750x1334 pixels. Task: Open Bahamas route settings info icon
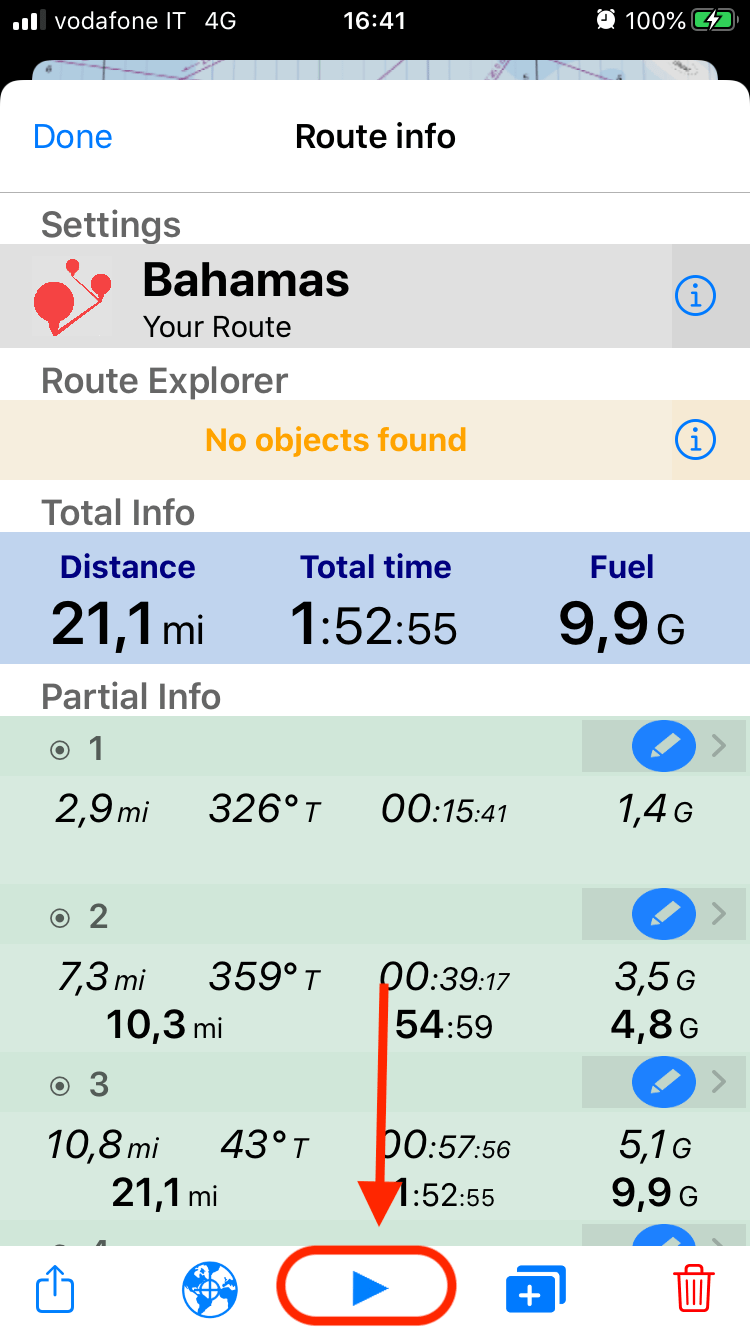[696, 296]
